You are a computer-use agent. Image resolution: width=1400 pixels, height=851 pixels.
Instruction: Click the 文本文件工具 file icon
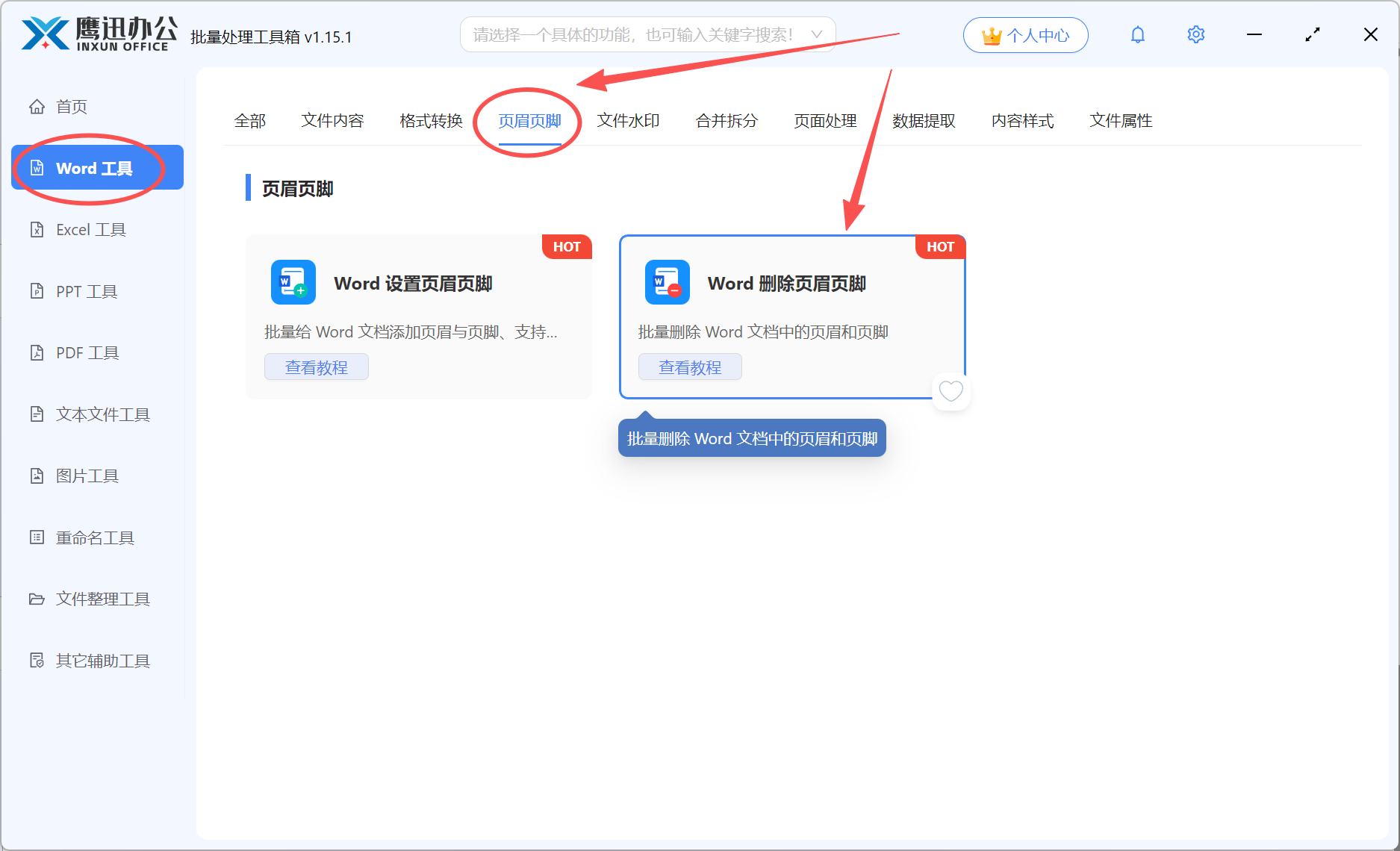pyautogui.click(x=37, y=414)
